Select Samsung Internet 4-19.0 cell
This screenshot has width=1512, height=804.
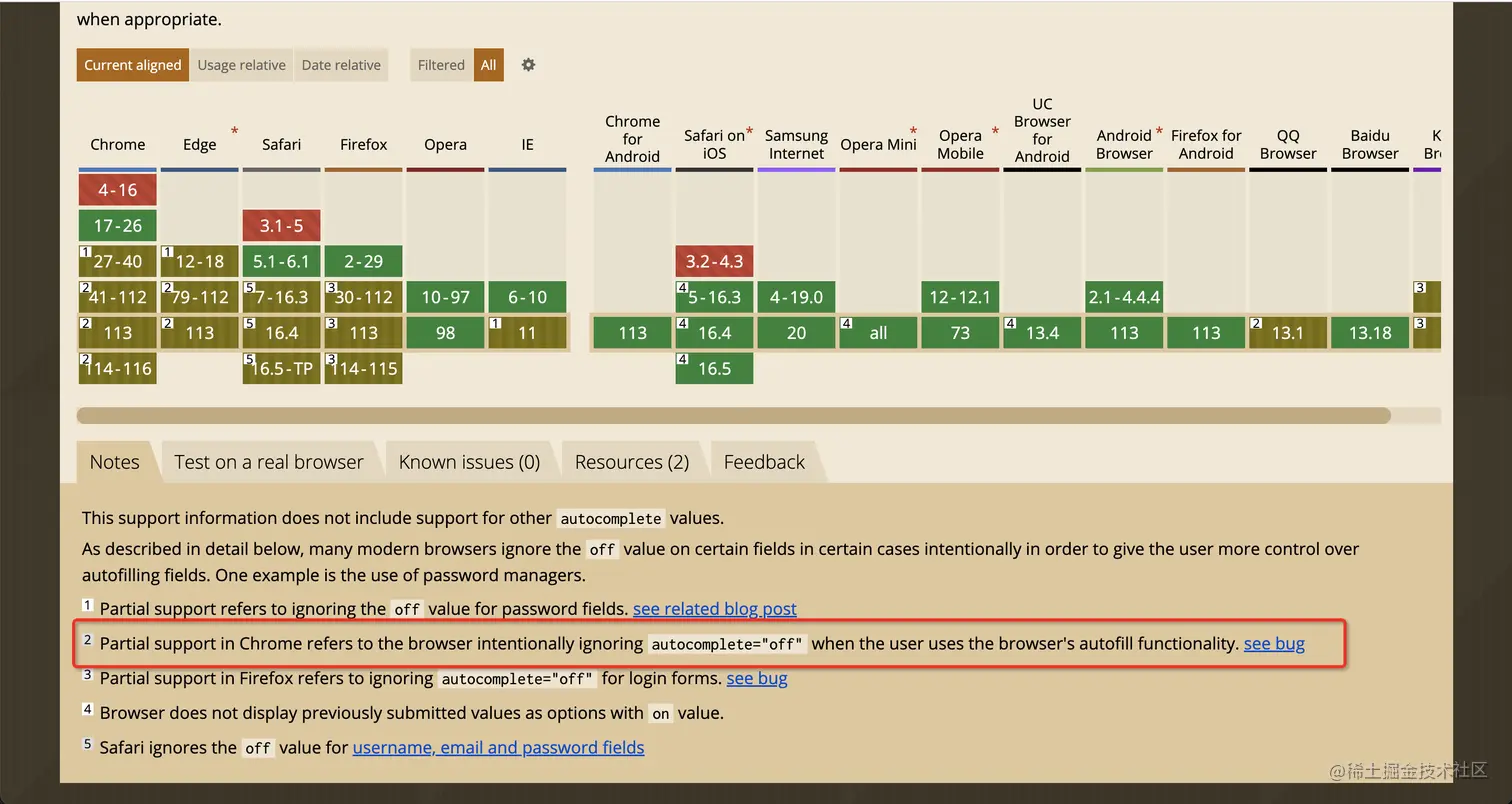tap(797, 297)
